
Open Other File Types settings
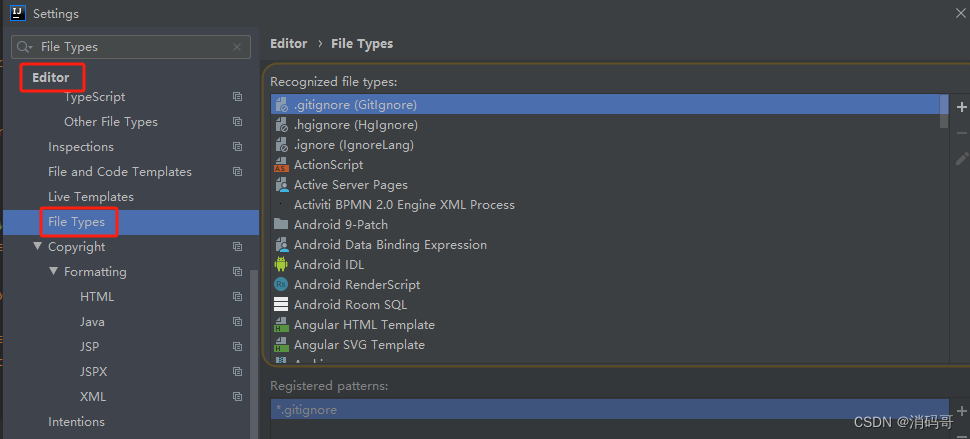click(x=111, y=122)
